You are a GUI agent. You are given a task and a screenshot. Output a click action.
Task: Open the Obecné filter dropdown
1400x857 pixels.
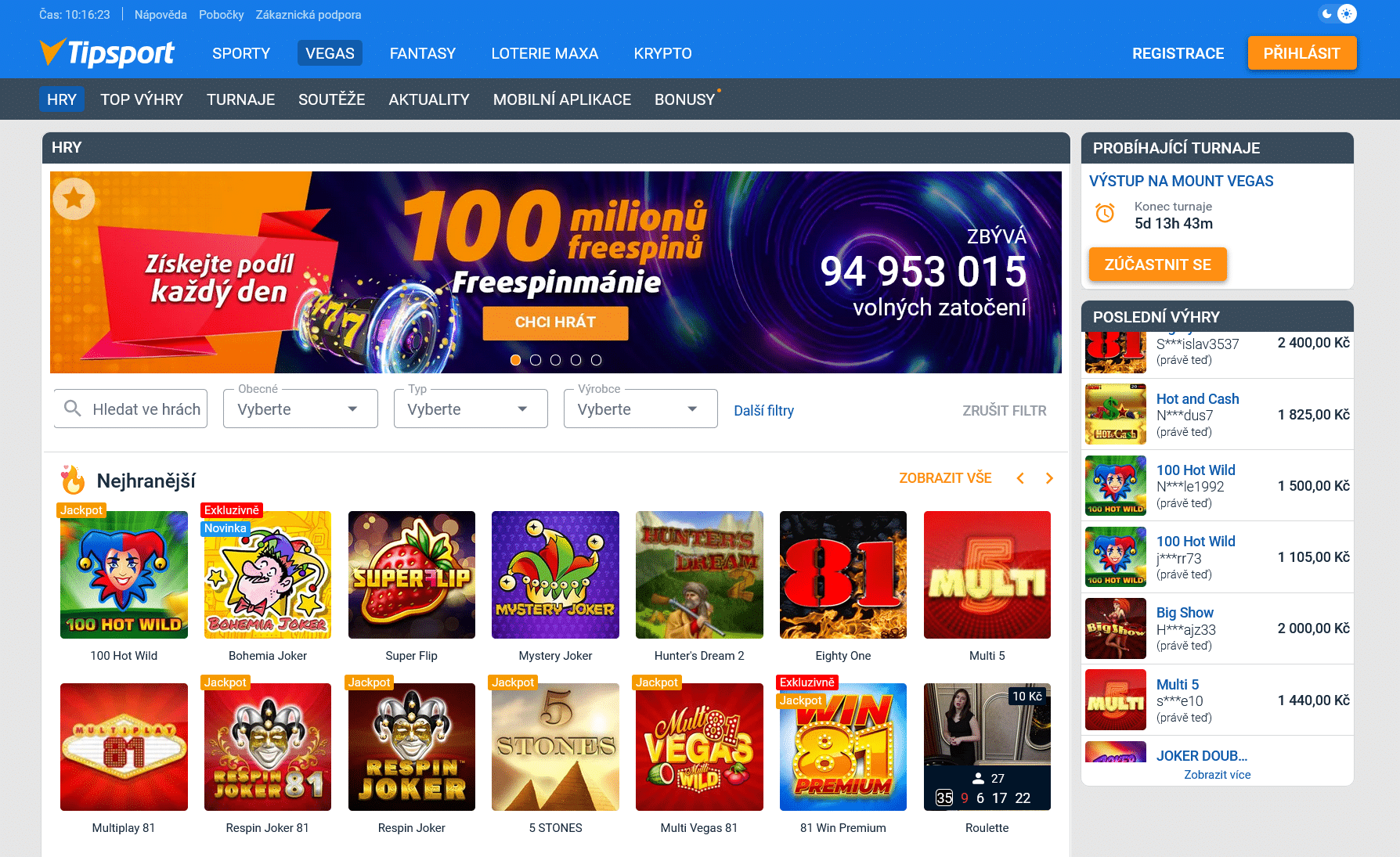301,409
